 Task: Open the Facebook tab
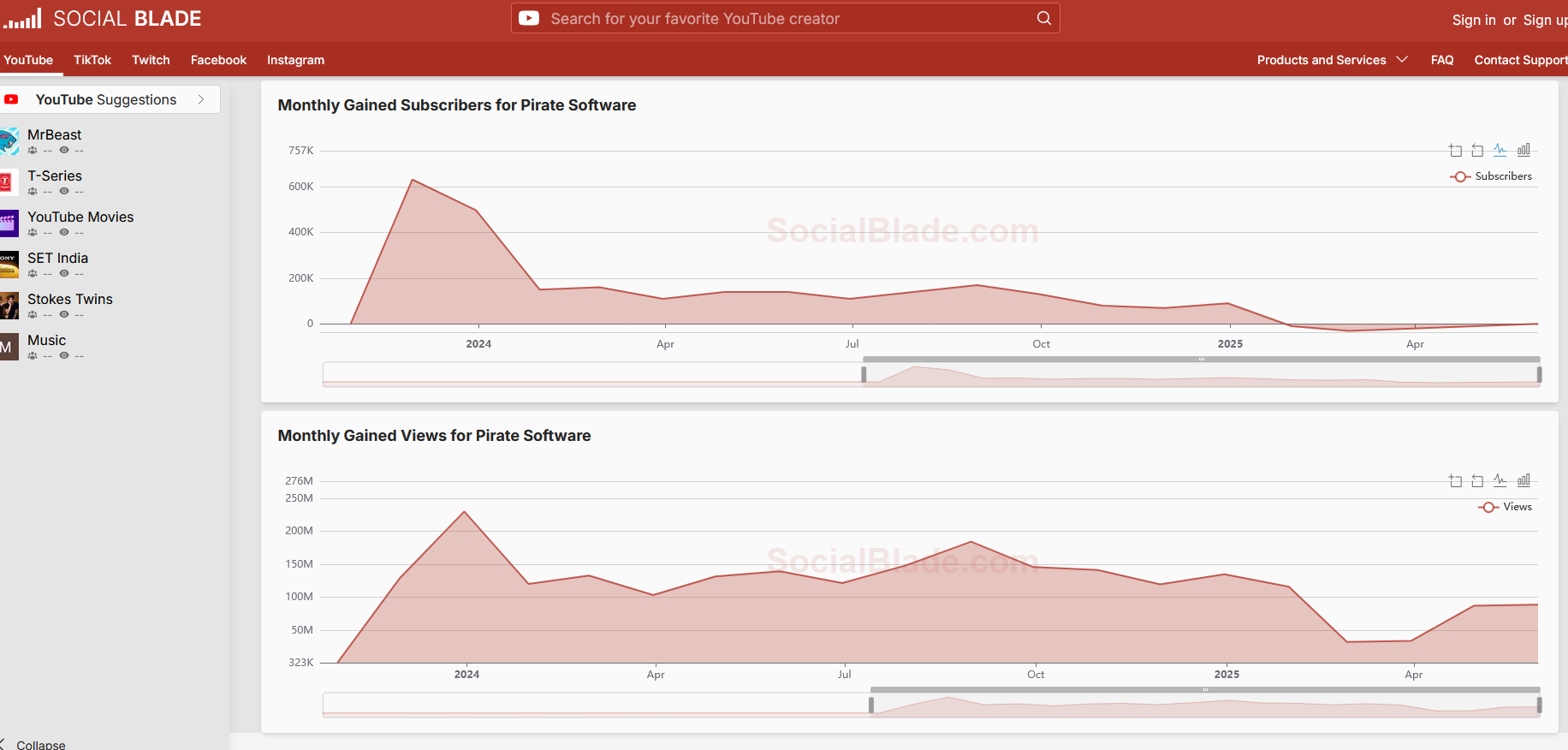coord(218,60)
